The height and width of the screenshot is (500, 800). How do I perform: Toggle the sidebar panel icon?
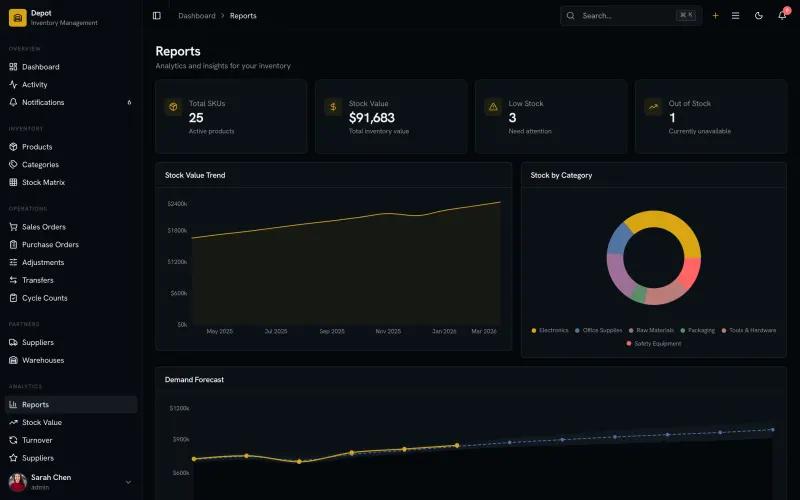click(157, 16)
